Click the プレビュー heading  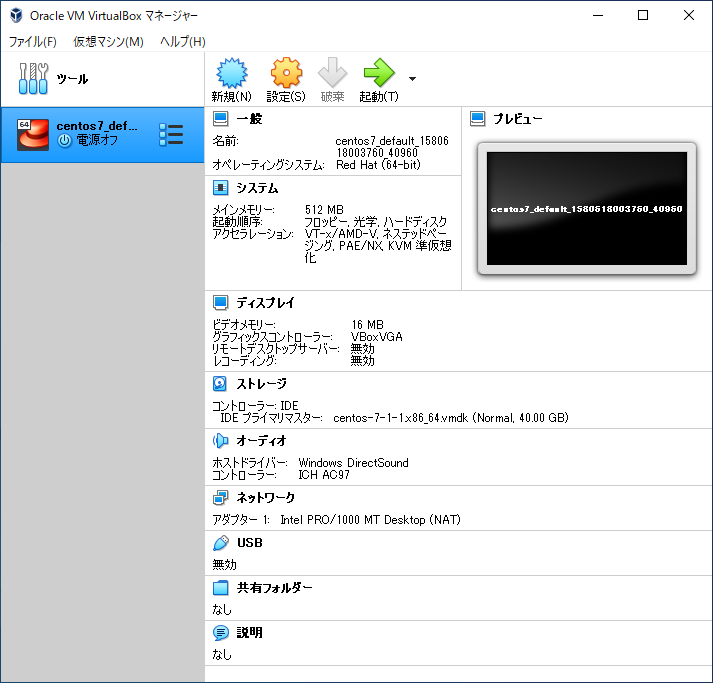coord(518,119)
